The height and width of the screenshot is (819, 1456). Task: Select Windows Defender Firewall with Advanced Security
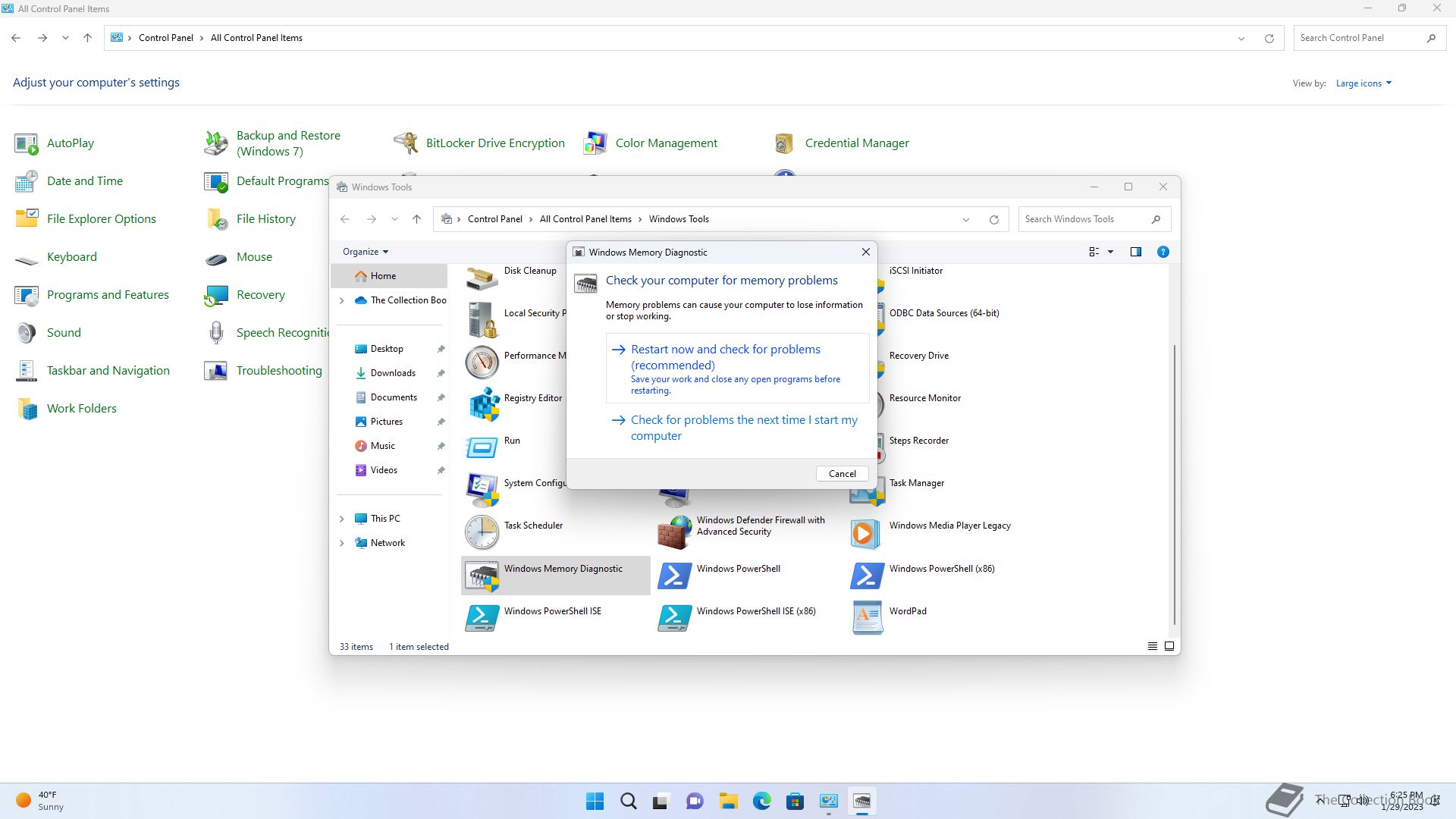pyautogui.click(x=743, y=531)
